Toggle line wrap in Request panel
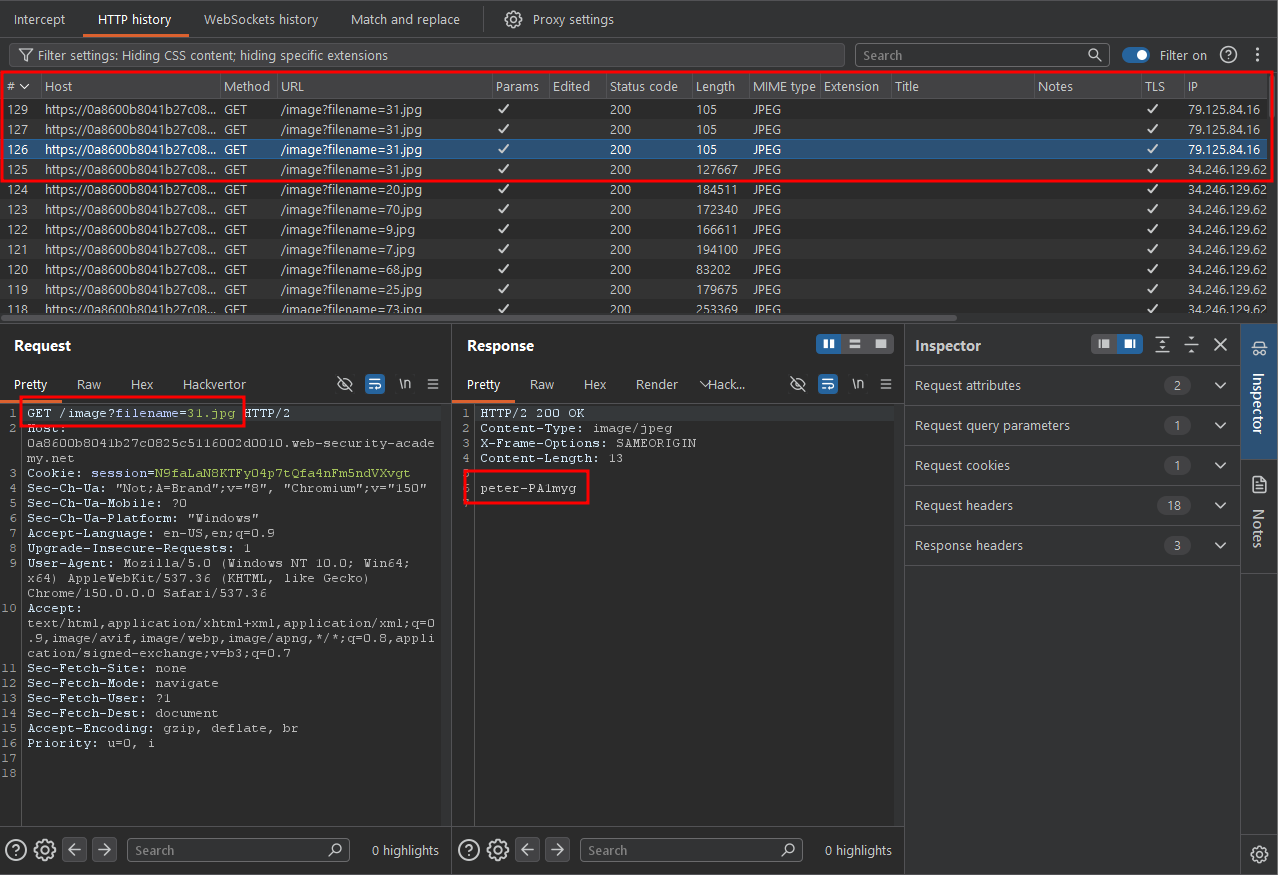Image resolution: width=1278 pixels, height=875 pixels. pyautogui.click(x=375, y=384)
